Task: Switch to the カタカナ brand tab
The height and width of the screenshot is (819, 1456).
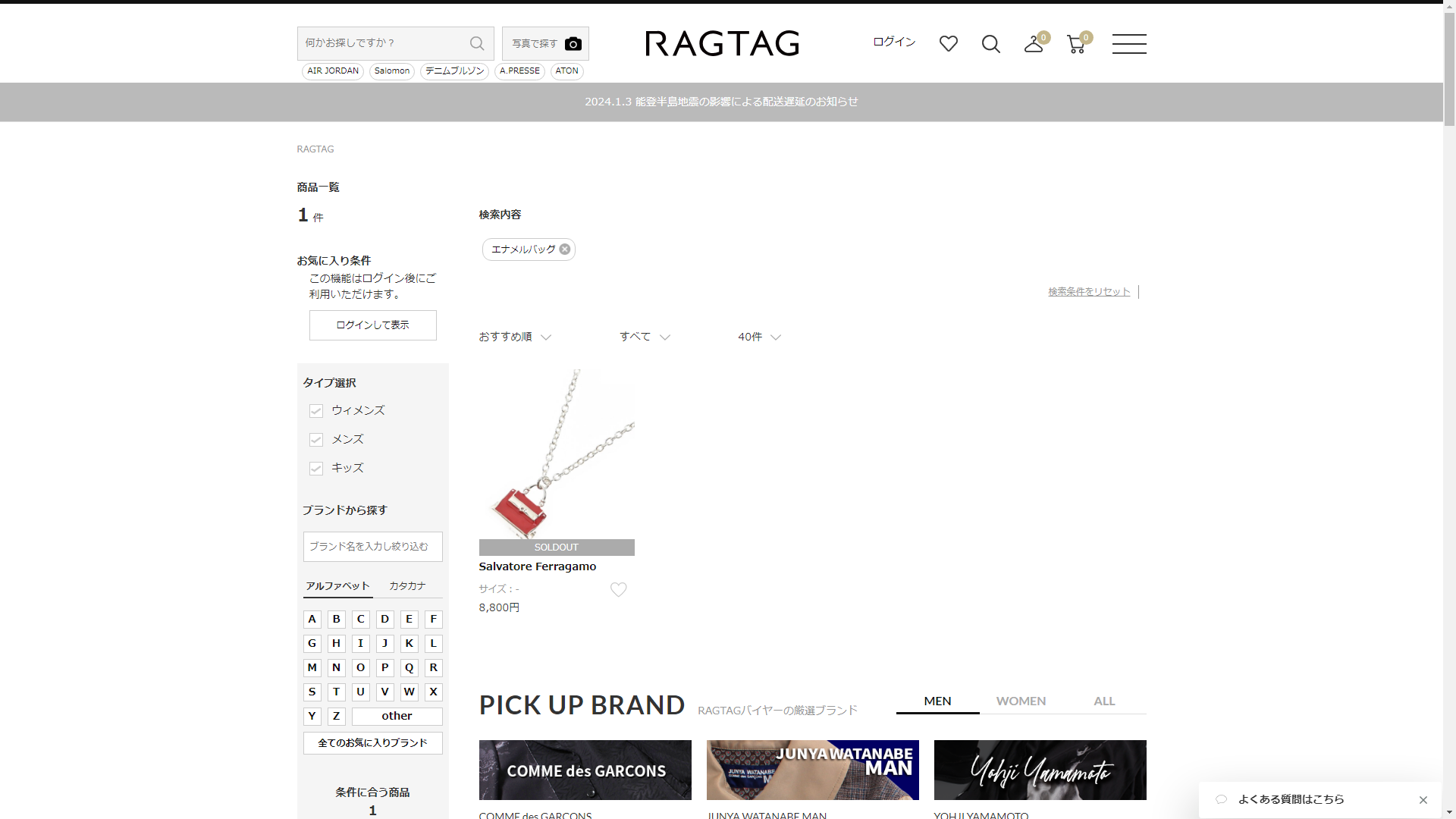Action: [407, 586]
